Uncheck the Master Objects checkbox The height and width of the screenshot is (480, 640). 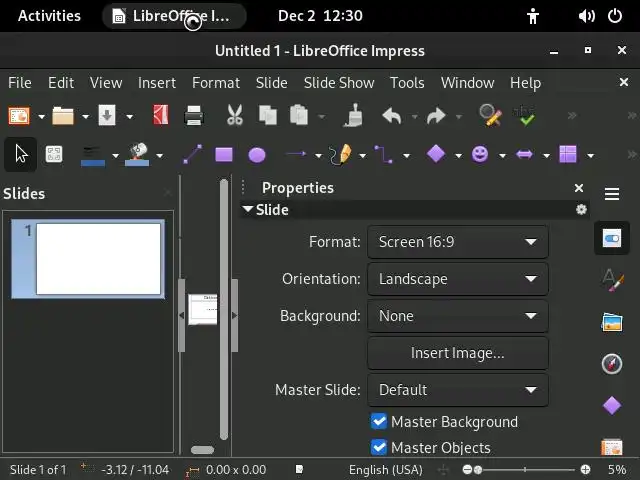pos(379,447)
